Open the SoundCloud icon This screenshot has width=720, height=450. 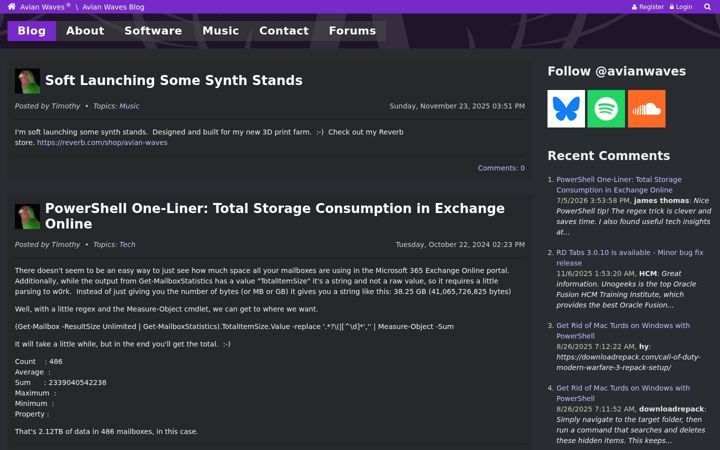[647, 109]
